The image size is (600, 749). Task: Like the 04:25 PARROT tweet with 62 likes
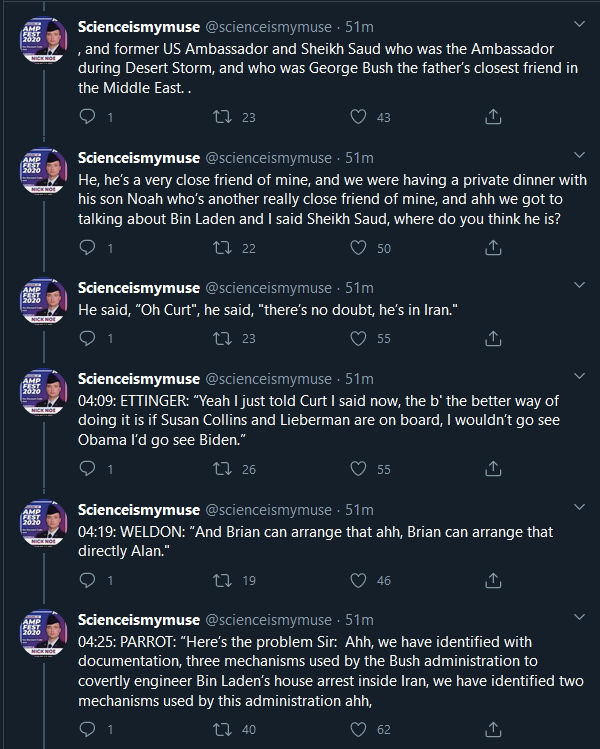pos(358,730)
